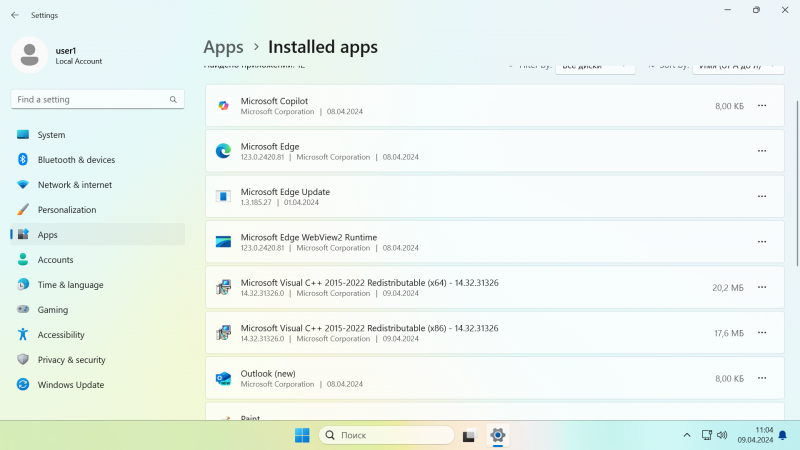The image size is (800, 450).
Task: Open the volume speaker tray icon
Action: [x=722, y=435]
